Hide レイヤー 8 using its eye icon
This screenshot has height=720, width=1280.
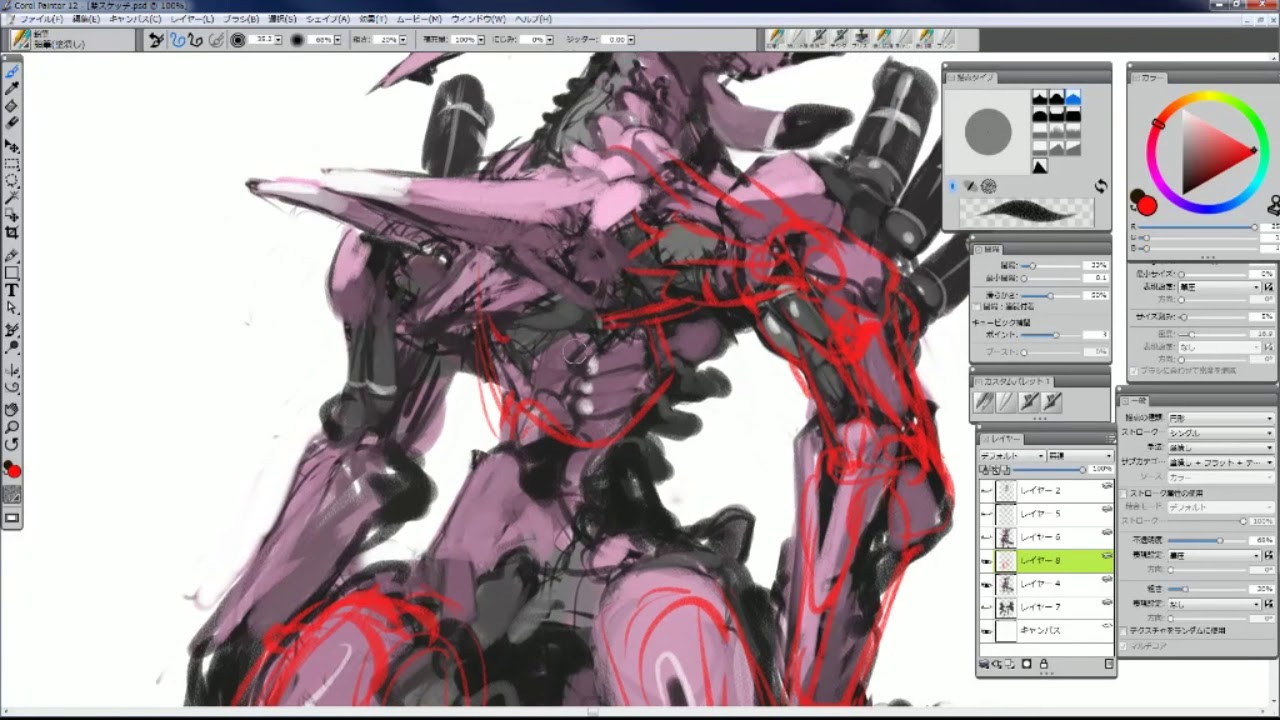point(987,561)
